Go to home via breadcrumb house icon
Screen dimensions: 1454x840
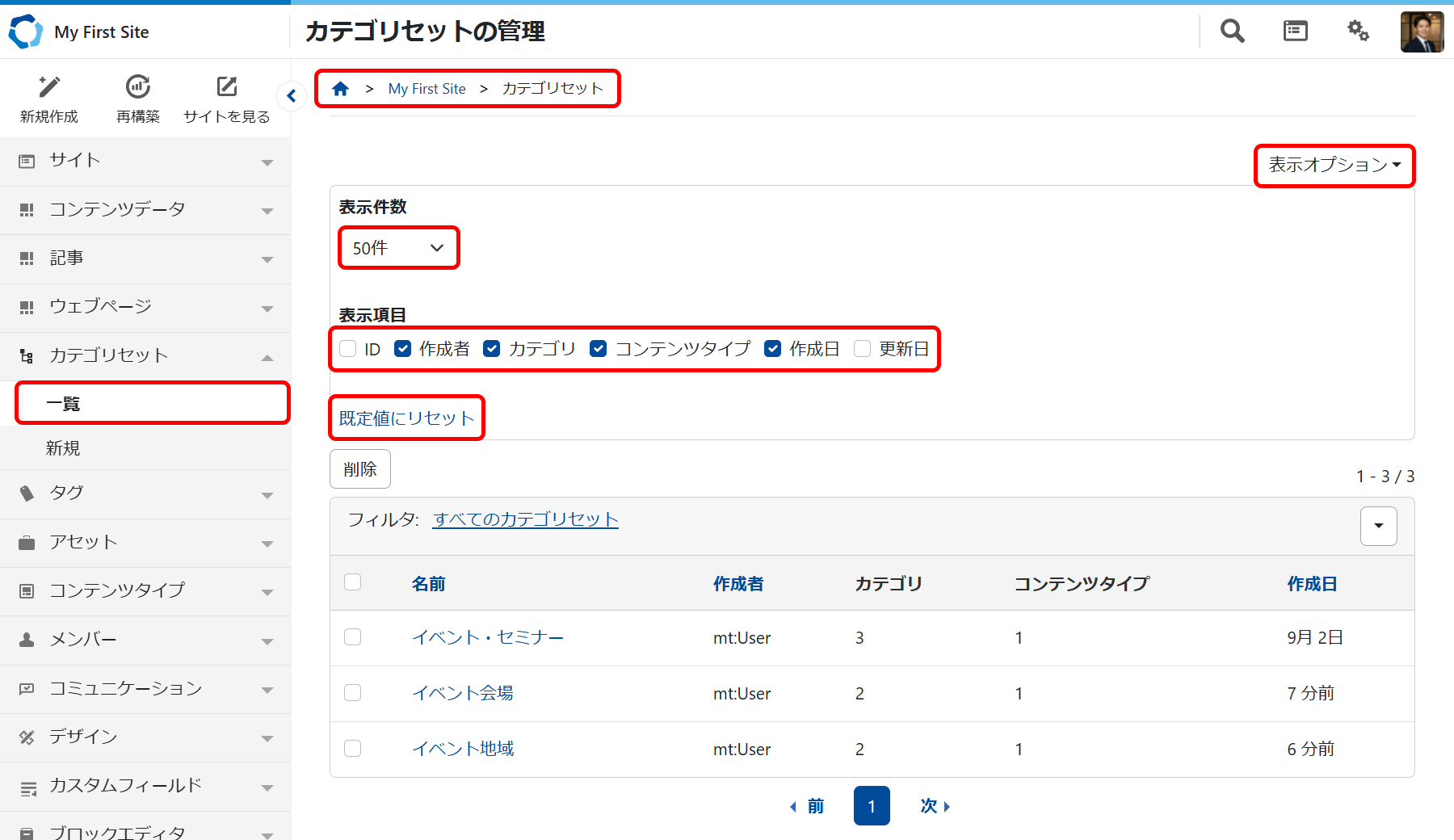coord(341,89)
